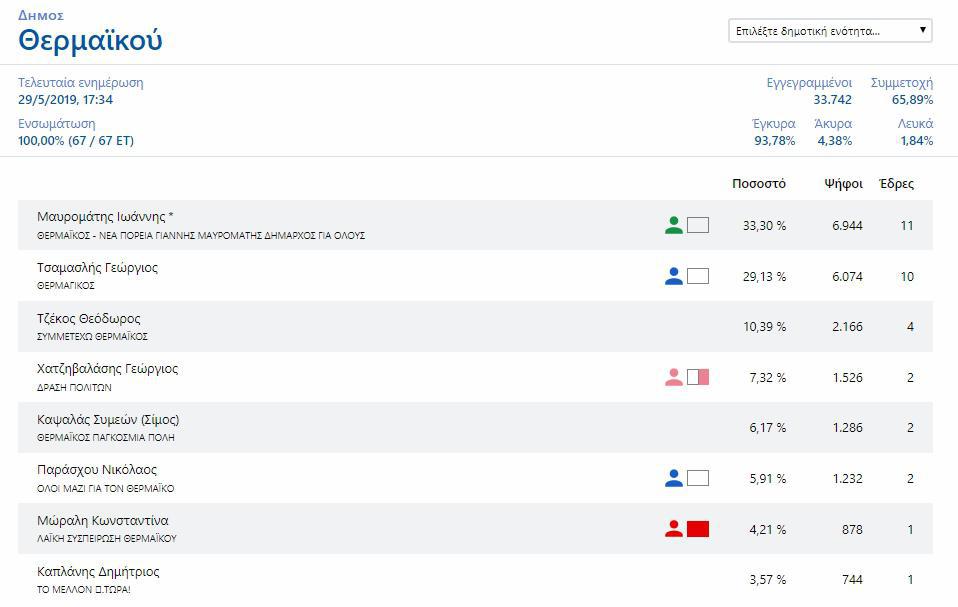
Task: Select the white box in Μαυρομάτης row
Action: click(x=698, y=226)
